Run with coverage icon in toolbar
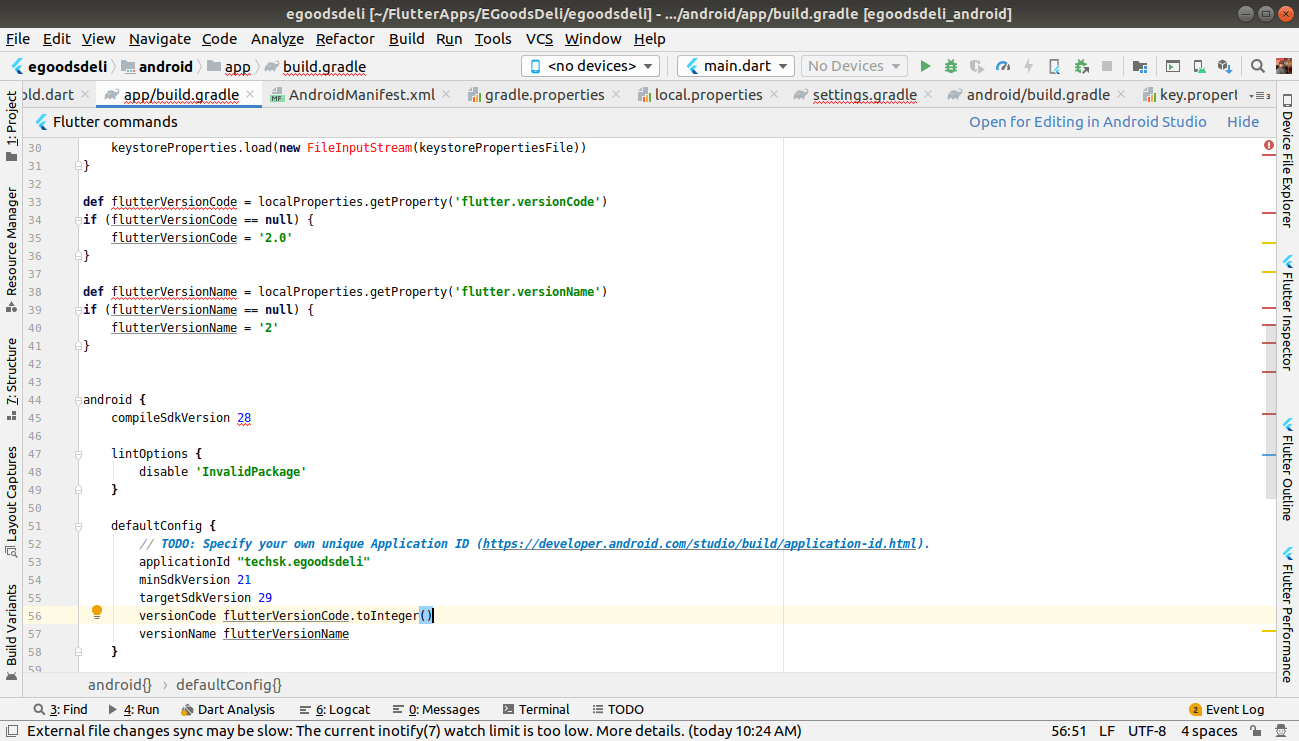 tap(977, 66)
